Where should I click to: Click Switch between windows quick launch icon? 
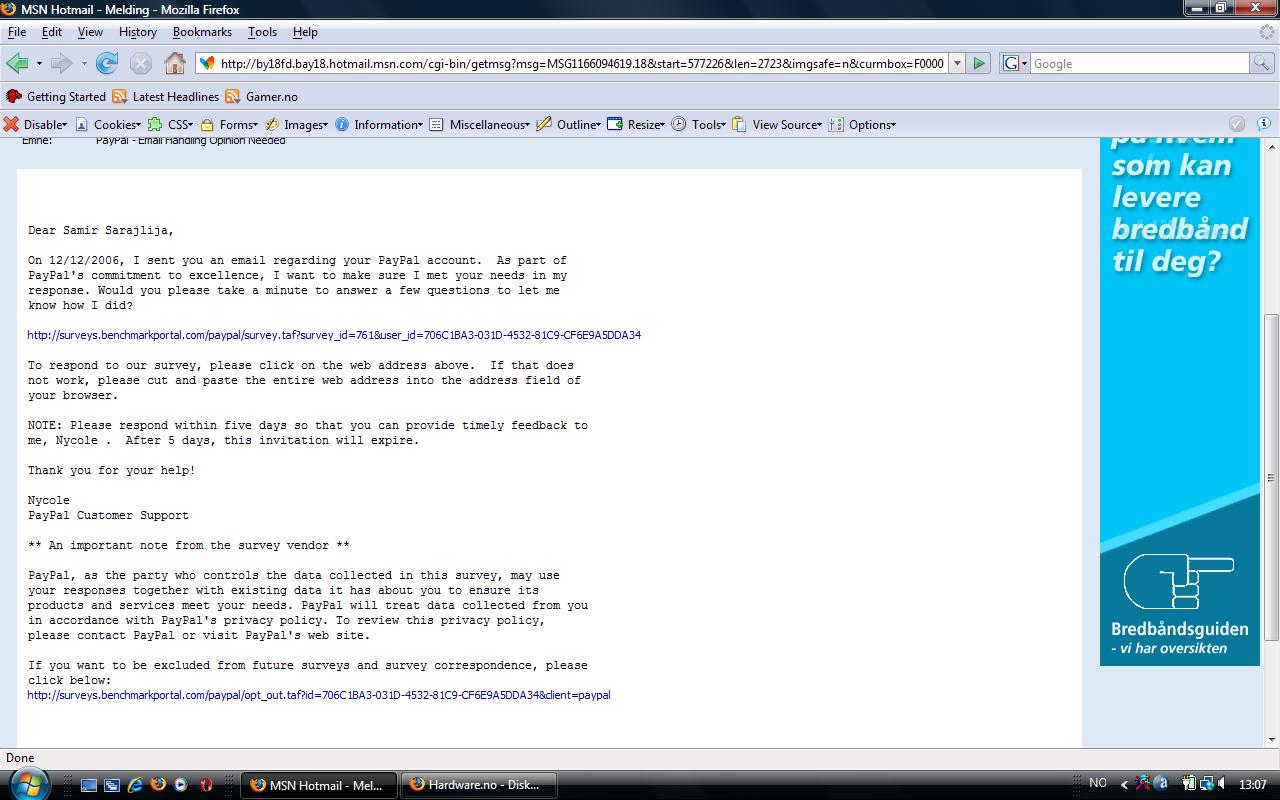(x=112, y=785)
